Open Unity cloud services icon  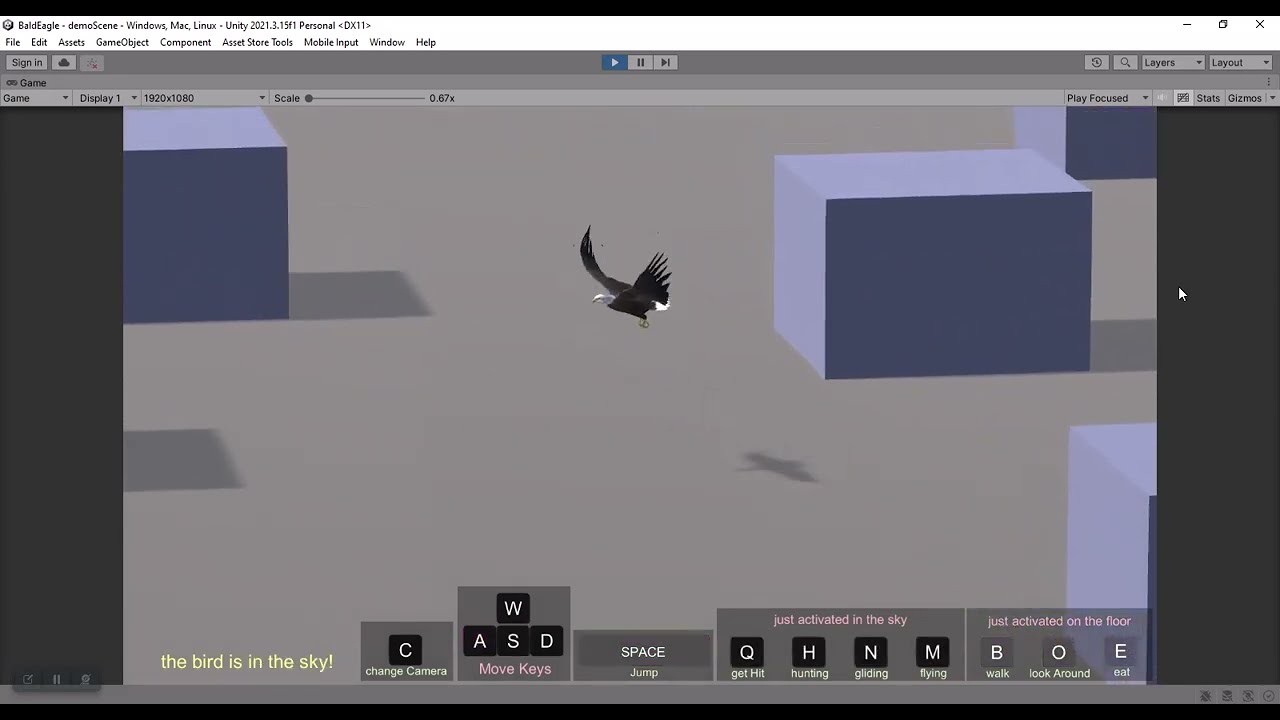(x=64, y=62)
